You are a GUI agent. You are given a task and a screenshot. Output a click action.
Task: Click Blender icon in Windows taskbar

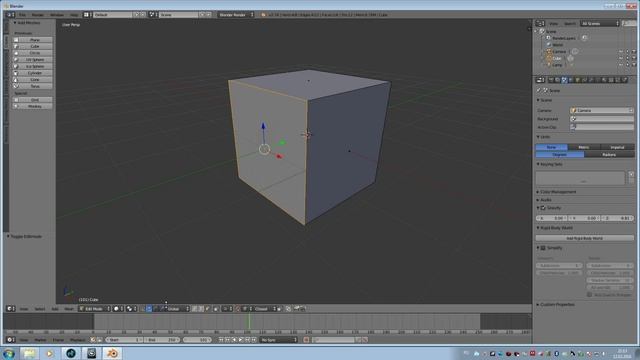click(112, 353)
